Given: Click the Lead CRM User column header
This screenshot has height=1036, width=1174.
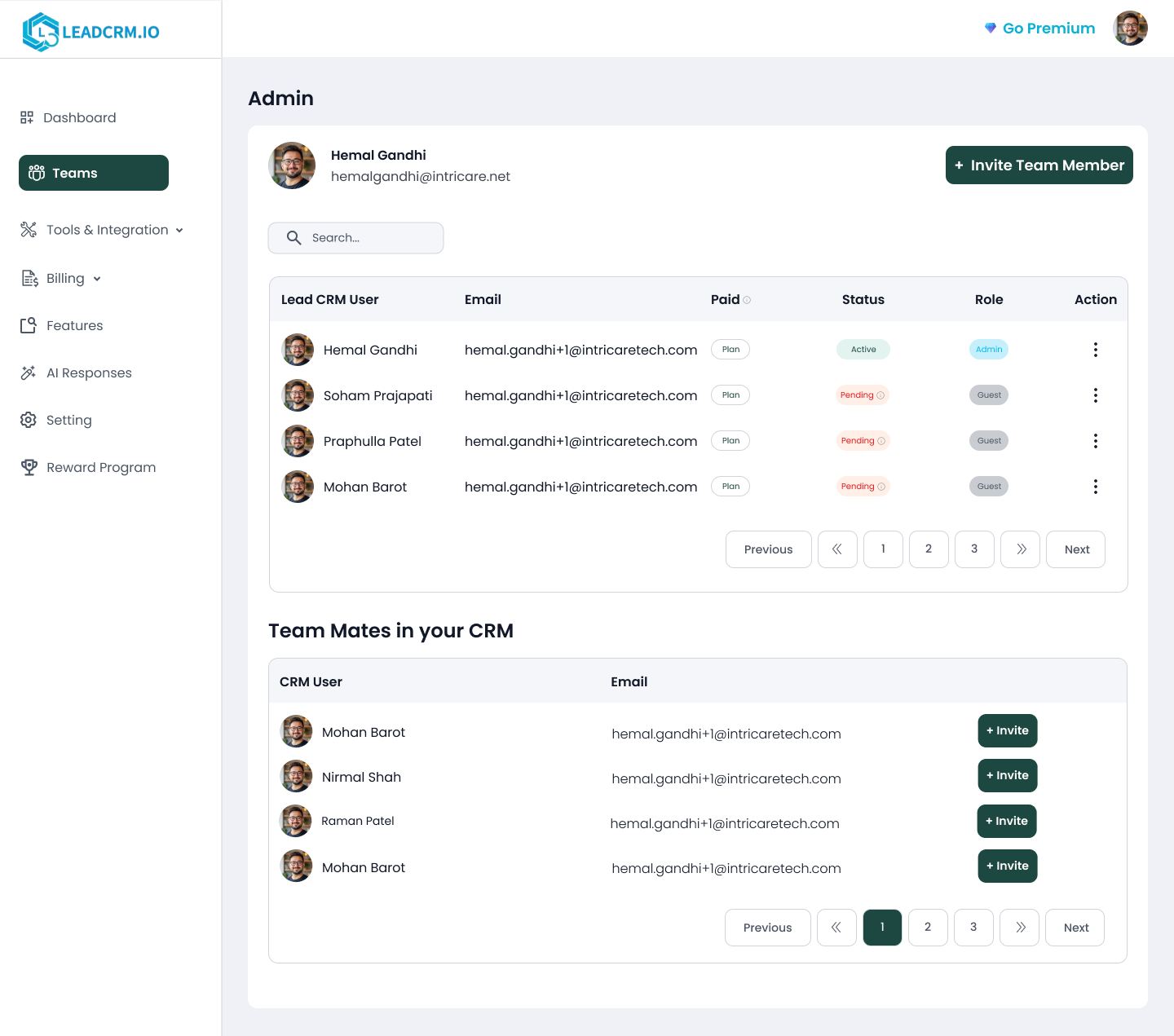Looking at the screenshot, I should click(330, 300).
